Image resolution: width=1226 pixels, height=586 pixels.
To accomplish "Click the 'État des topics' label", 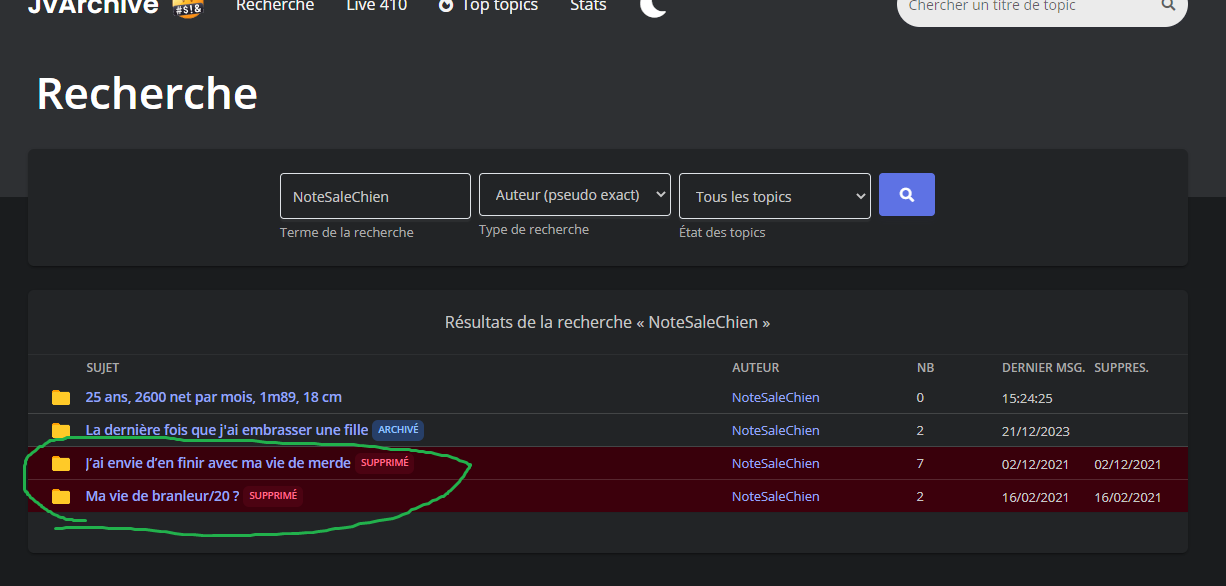I will point(722,232).
